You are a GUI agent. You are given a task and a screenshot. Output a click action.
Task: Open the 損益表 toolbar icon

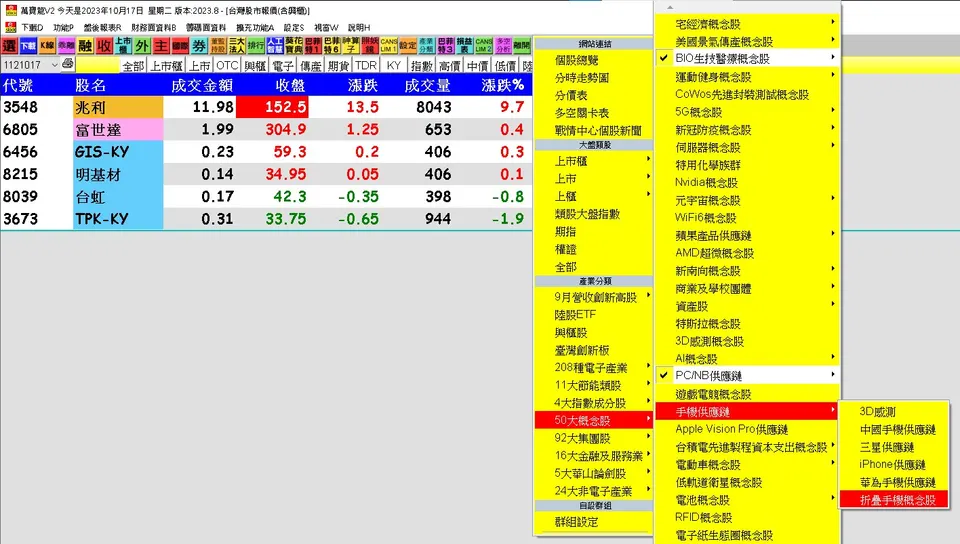(x=465, y=46)
